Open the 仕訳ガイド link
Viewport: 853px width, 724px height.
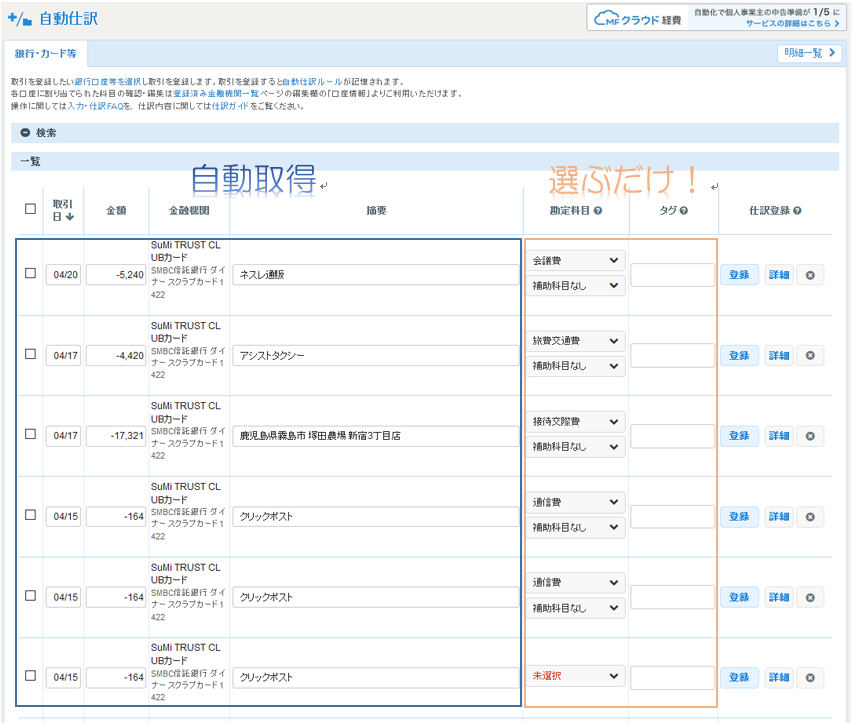(x=231, y=106)
